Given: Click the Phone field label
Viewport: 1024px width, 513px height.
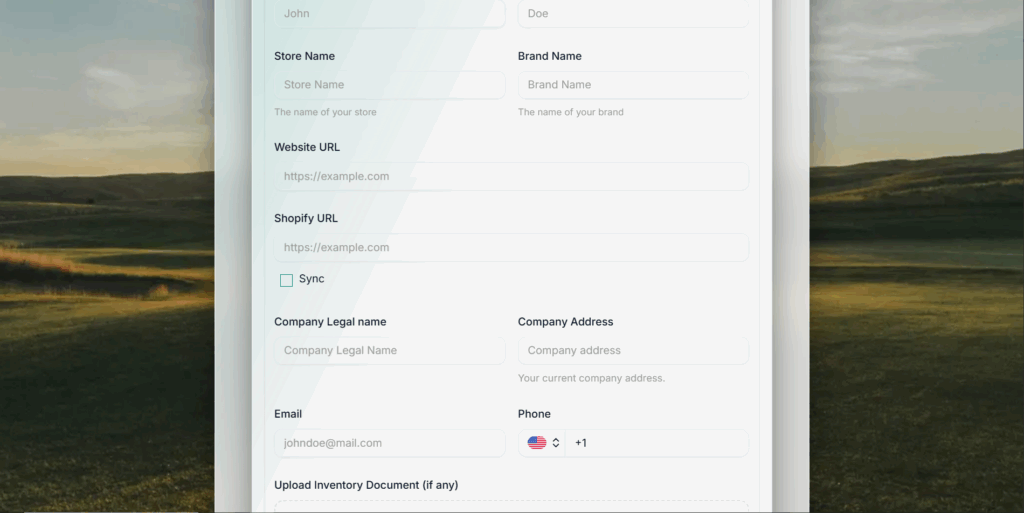Looking at the screenshot, I should tap(534, 414).
